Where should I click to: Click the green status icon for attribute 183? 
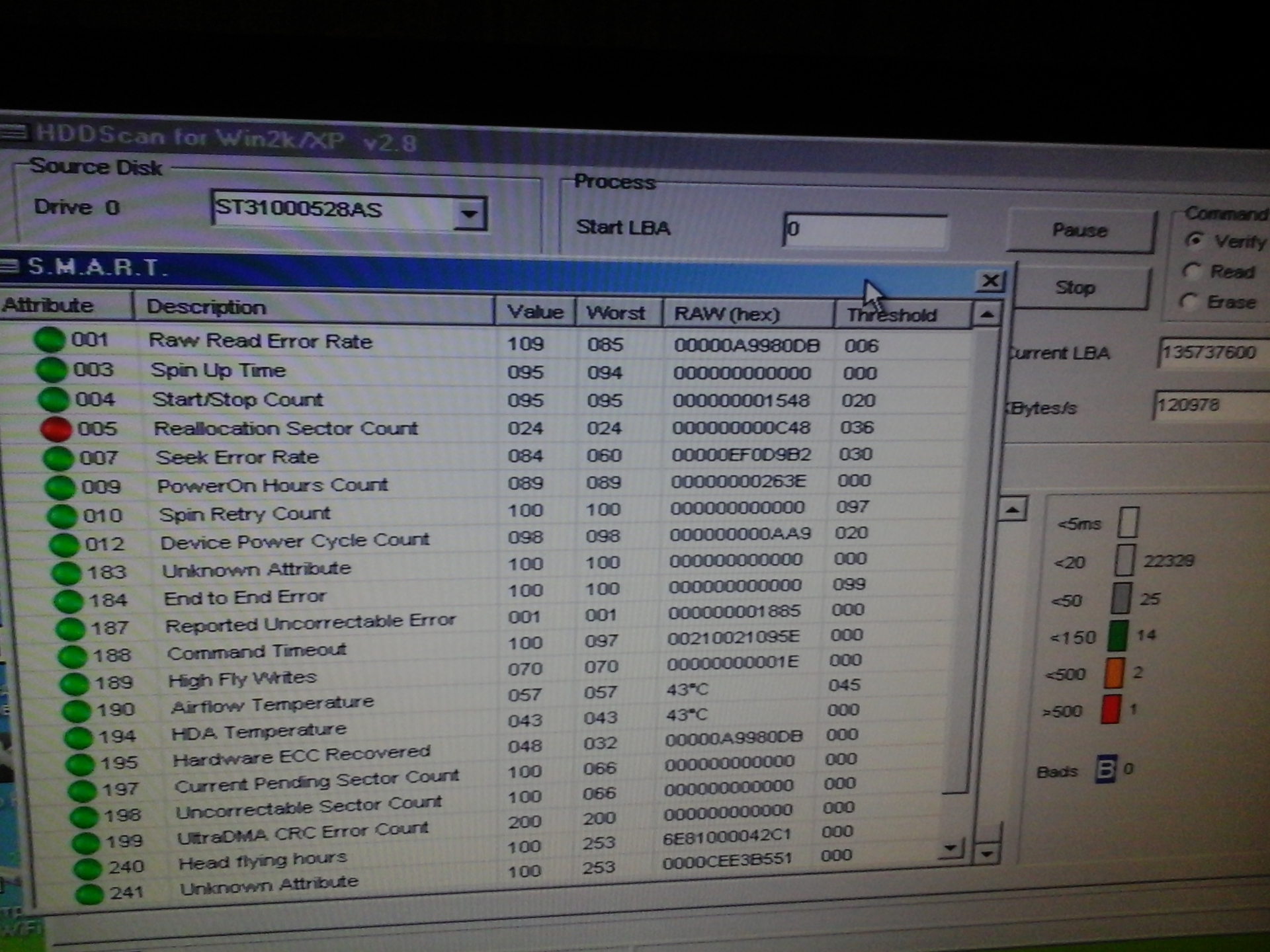pos(67,573)
